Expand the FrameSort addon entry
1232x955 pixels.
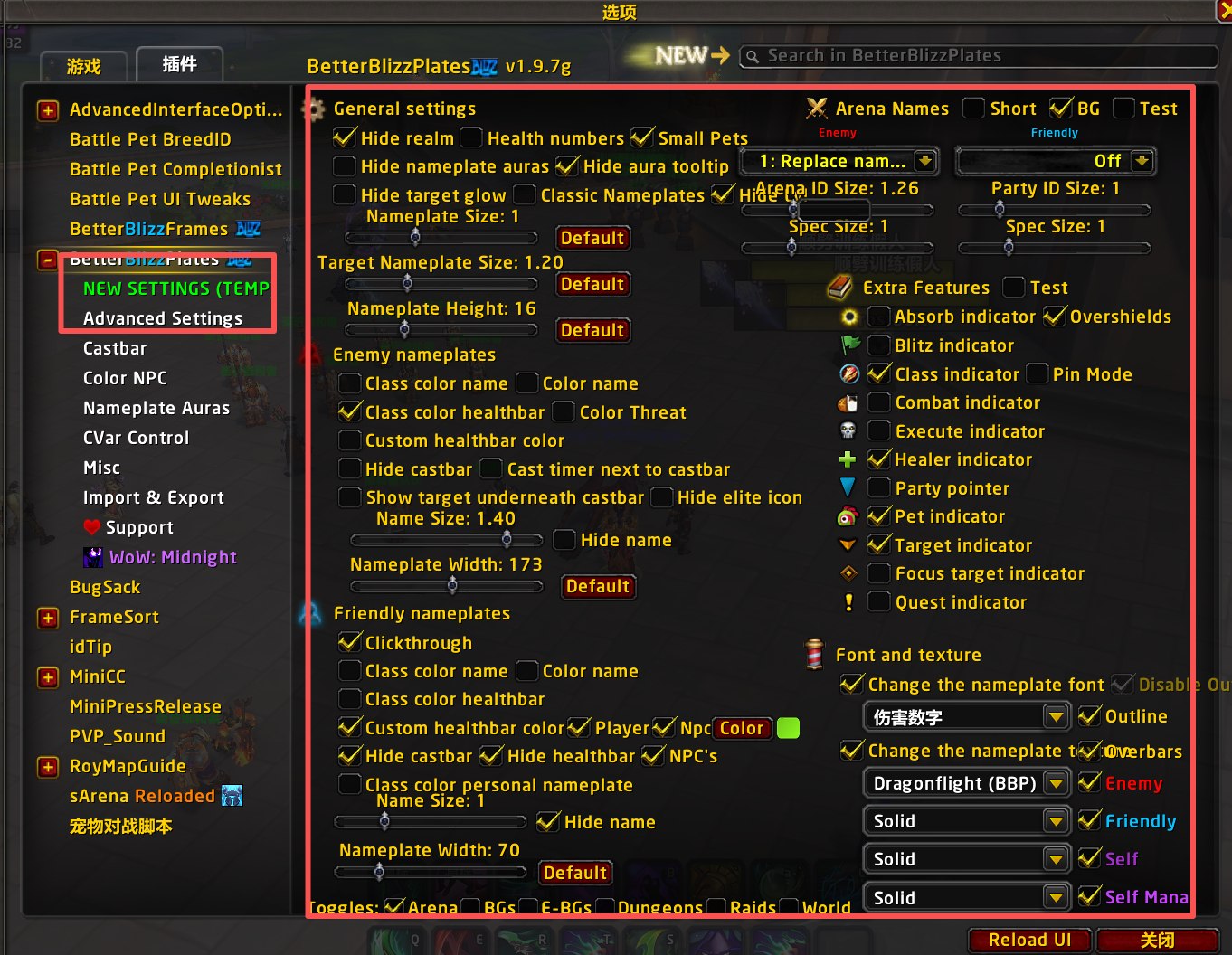pos(48,618)
